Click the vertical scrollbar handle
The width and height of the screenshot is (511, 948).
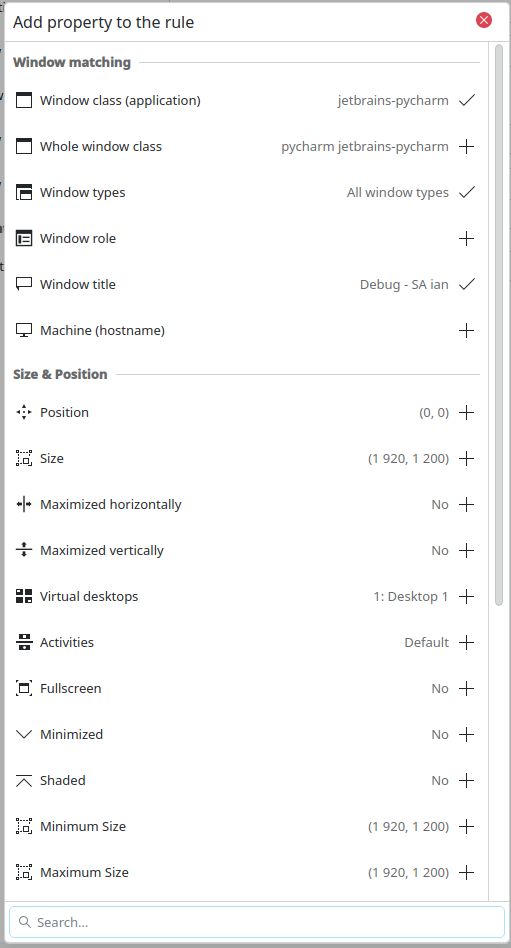[499, 325]
